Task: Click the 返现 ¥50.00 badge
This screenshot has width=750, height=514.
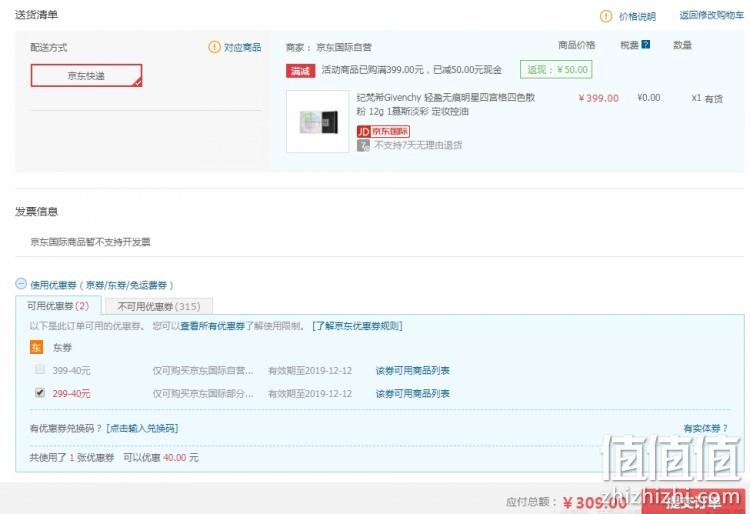Action: click(x=556, y=70)
